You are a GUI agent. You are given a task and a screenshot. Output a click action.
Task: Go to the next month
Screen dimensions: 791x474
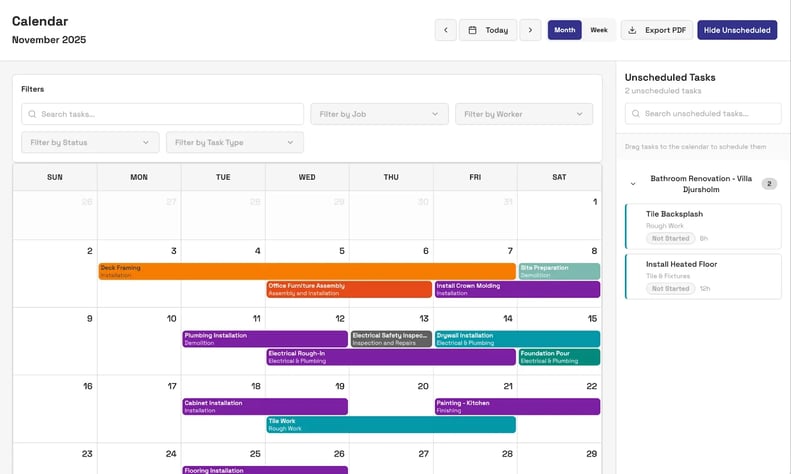[530, 30]
